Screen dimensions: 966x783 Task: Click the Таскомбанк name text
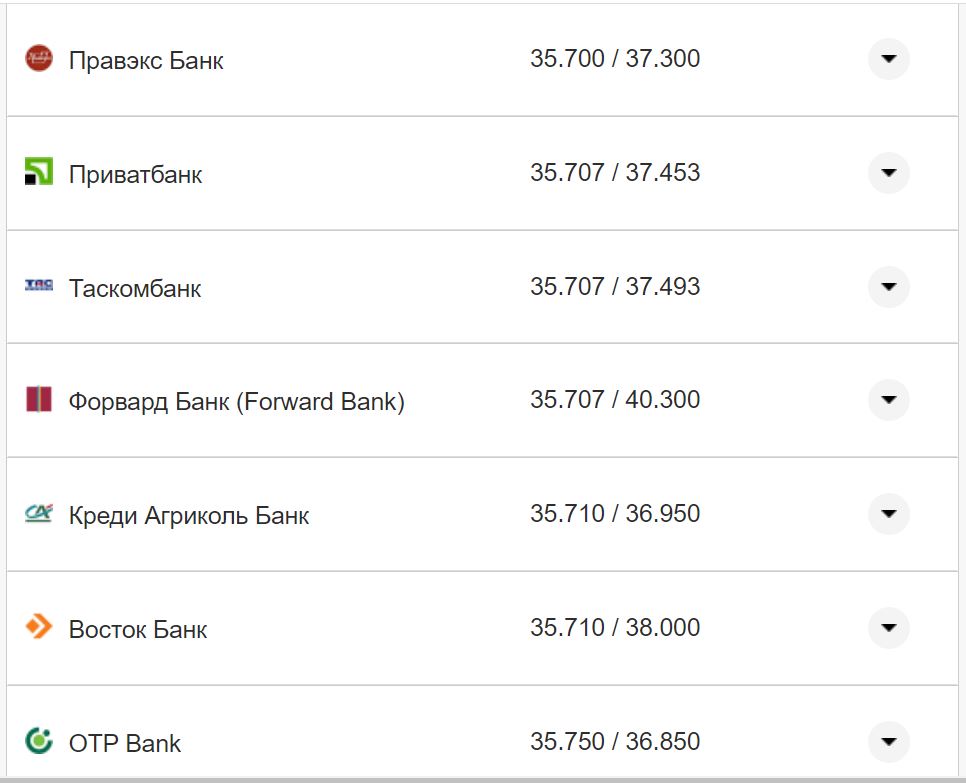tap(134, 288)
